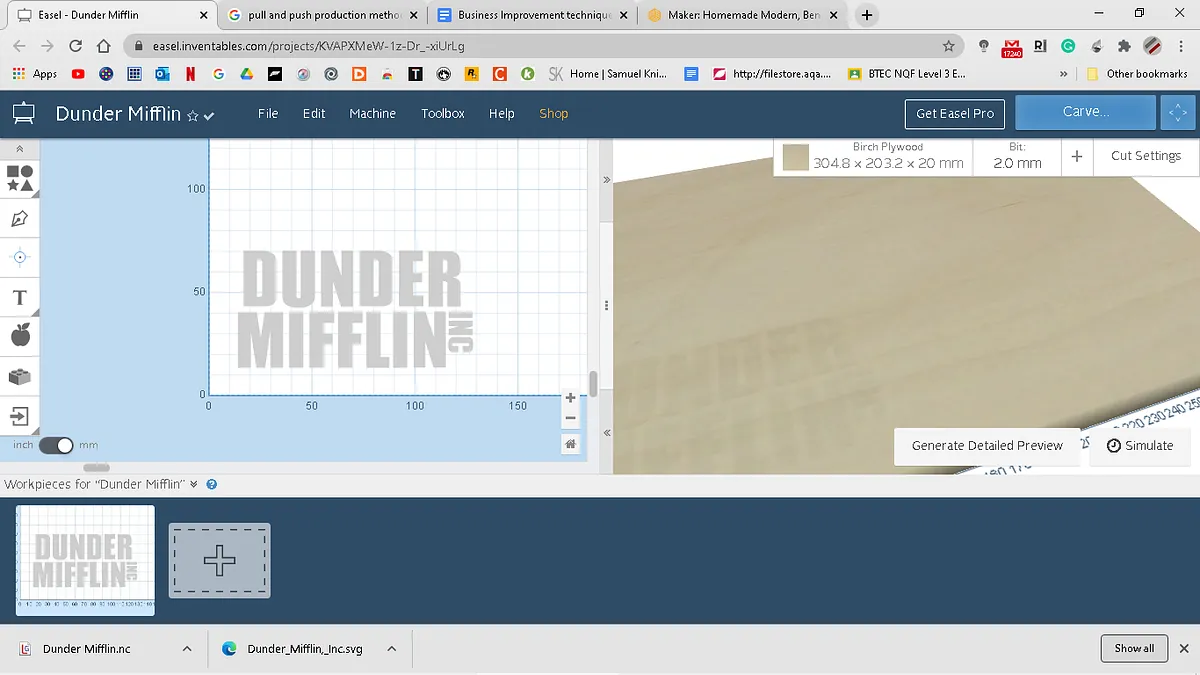Click Generate Detailed Preview button
Viewport: 1200px width, 675px height.
(987, 446)
